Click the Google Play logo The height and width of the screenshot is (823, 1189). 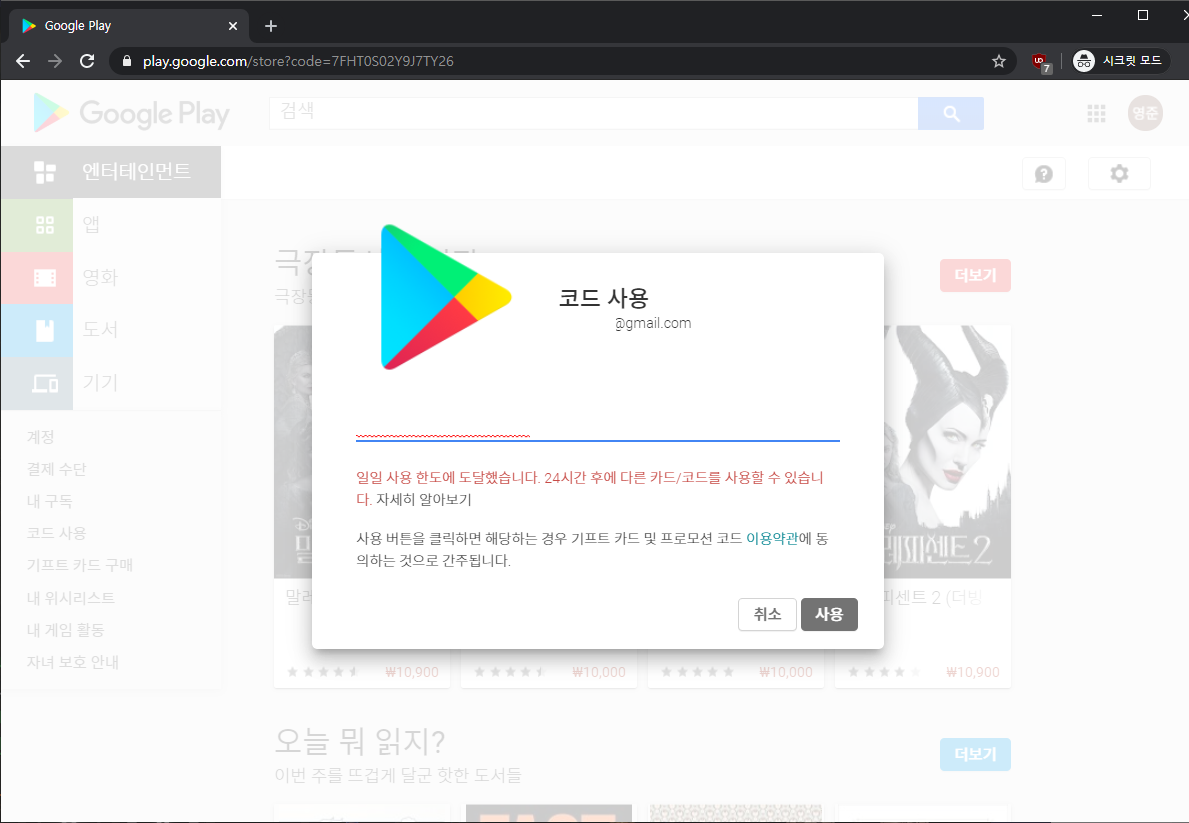[x=130, y=114]
